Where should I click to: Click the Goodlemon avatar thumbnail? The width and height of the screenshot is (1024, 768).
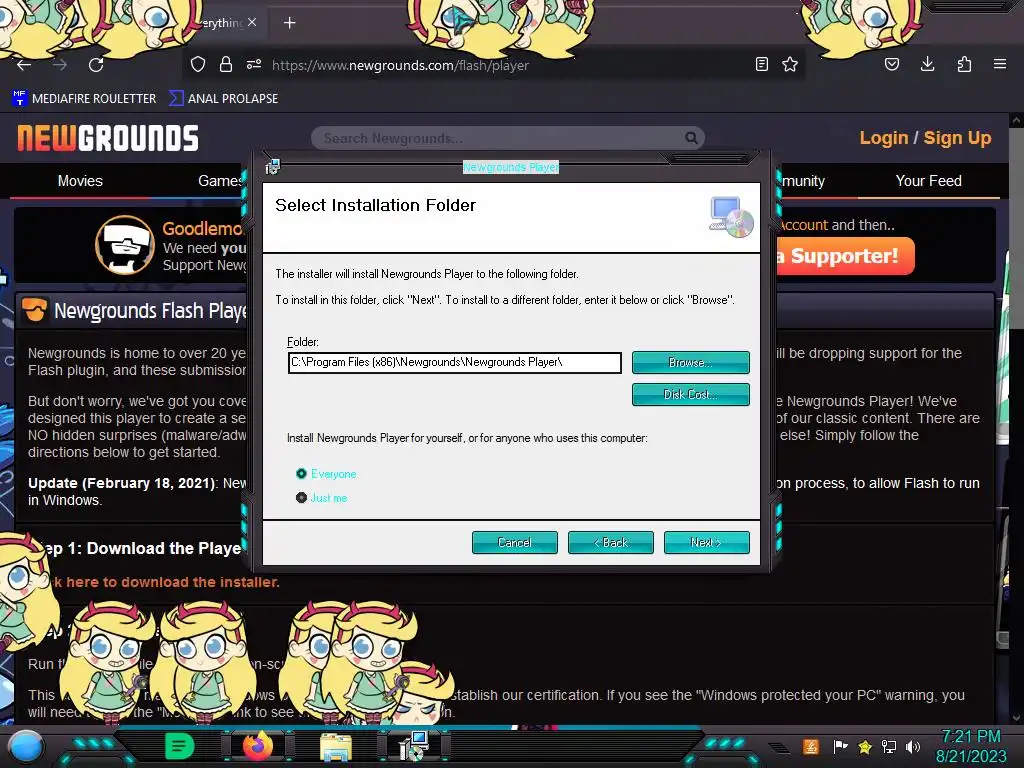[x=125, y=245]
